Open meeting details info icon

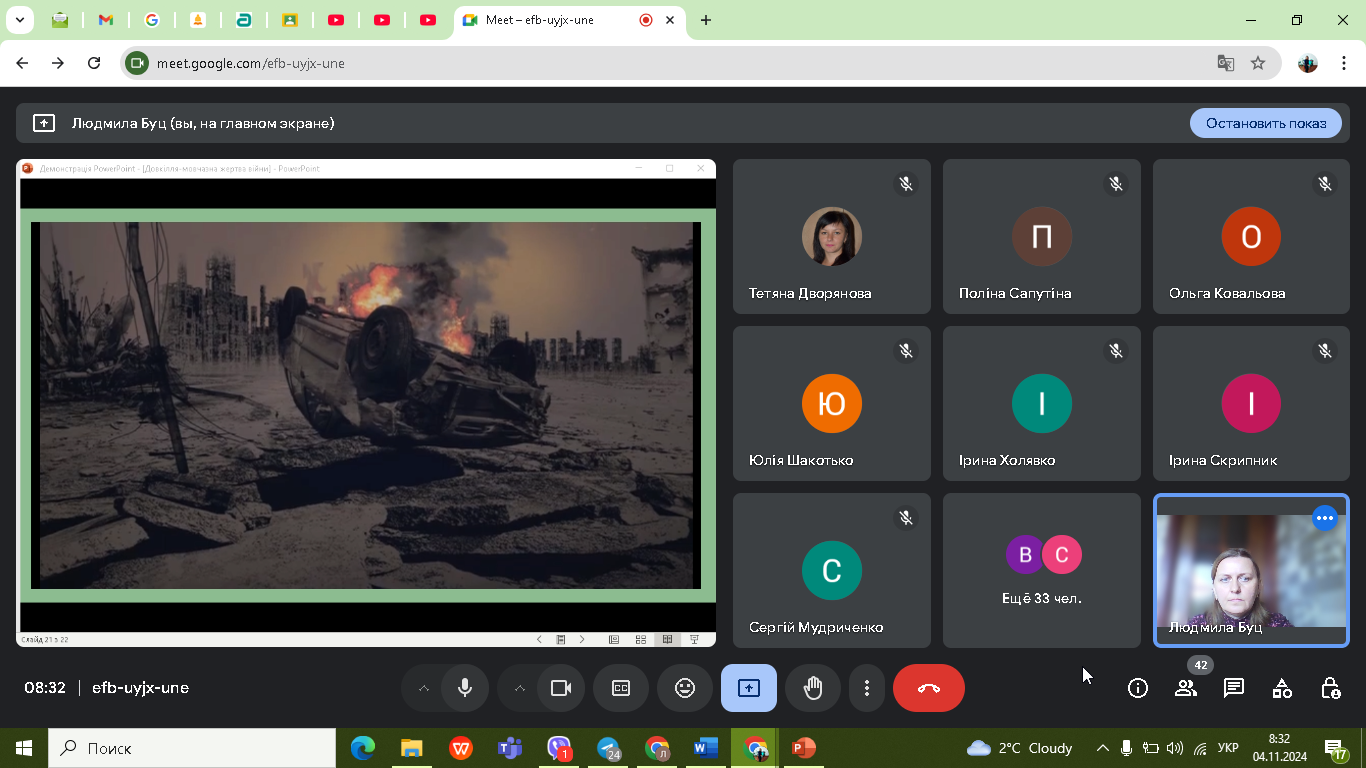click(x=1137, y=688)
